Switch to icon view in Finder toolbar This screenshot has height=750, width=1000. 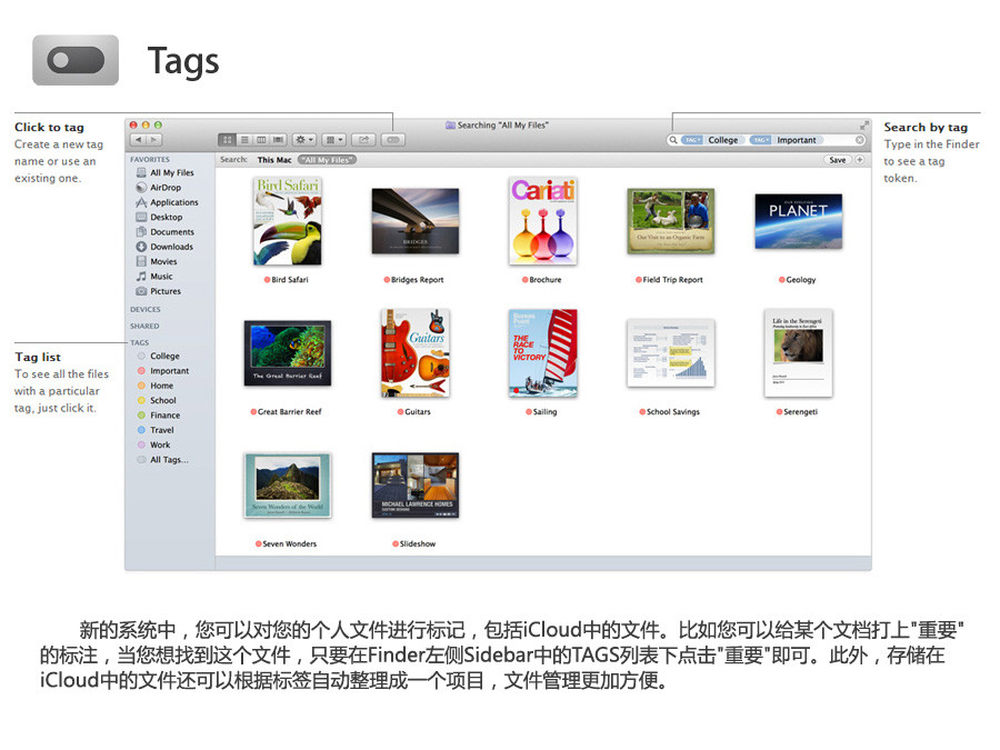click(227, 140)
